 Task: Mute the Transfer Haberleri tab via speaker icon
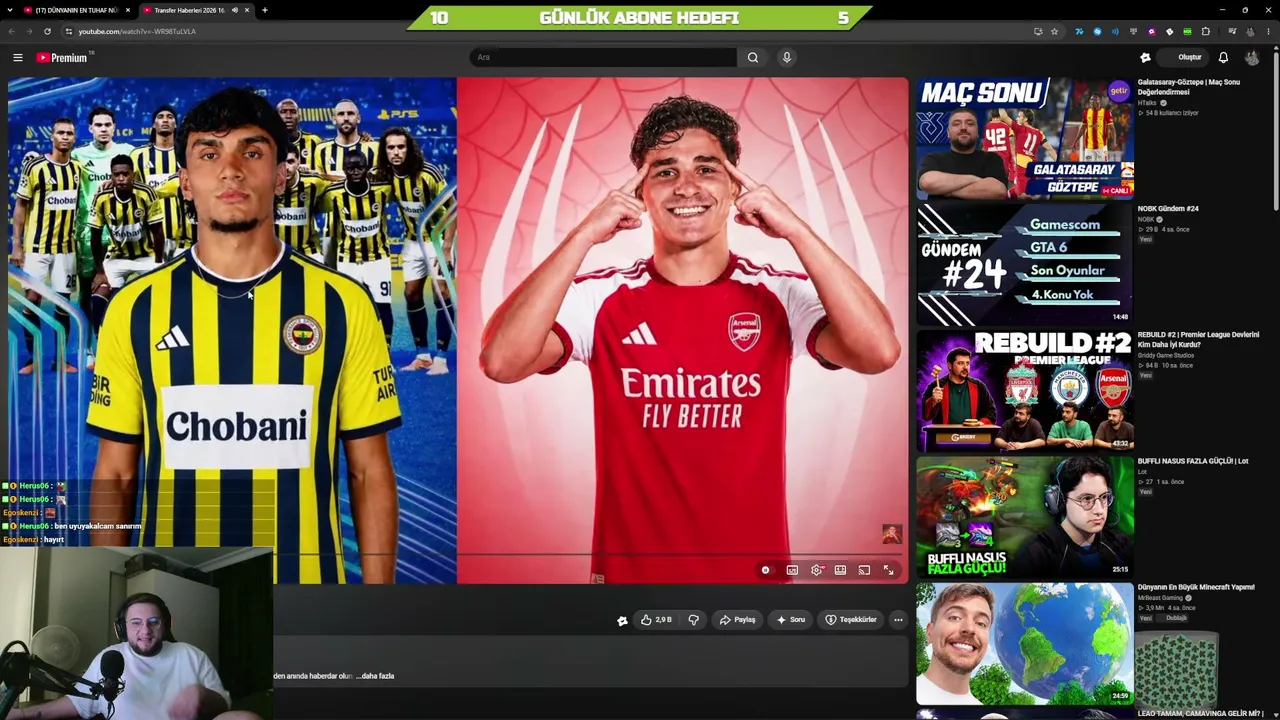[x=234, y=10]
